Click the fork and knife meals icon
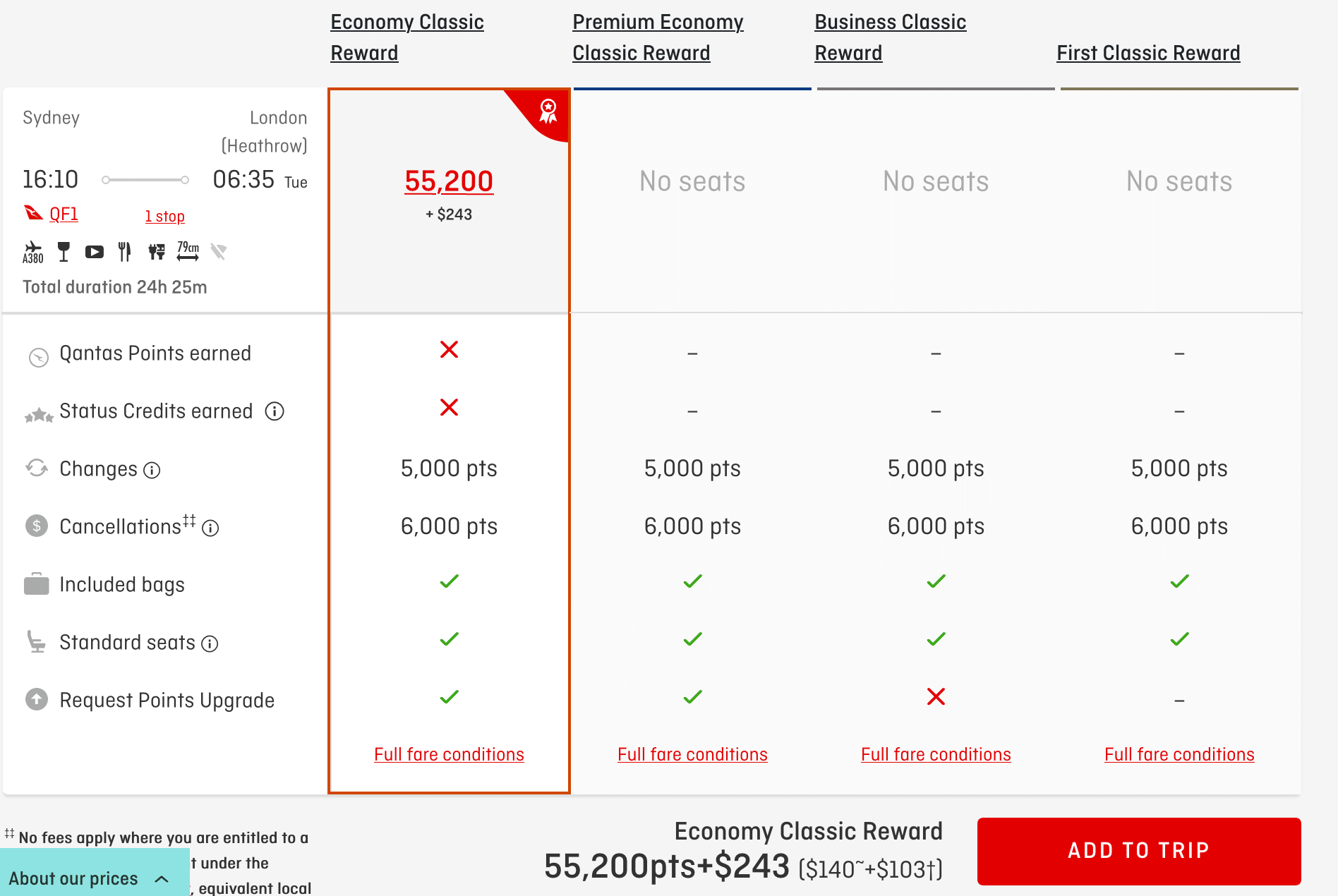The height and width of the screenshot is (896, 1338). [x=125, y=252]
